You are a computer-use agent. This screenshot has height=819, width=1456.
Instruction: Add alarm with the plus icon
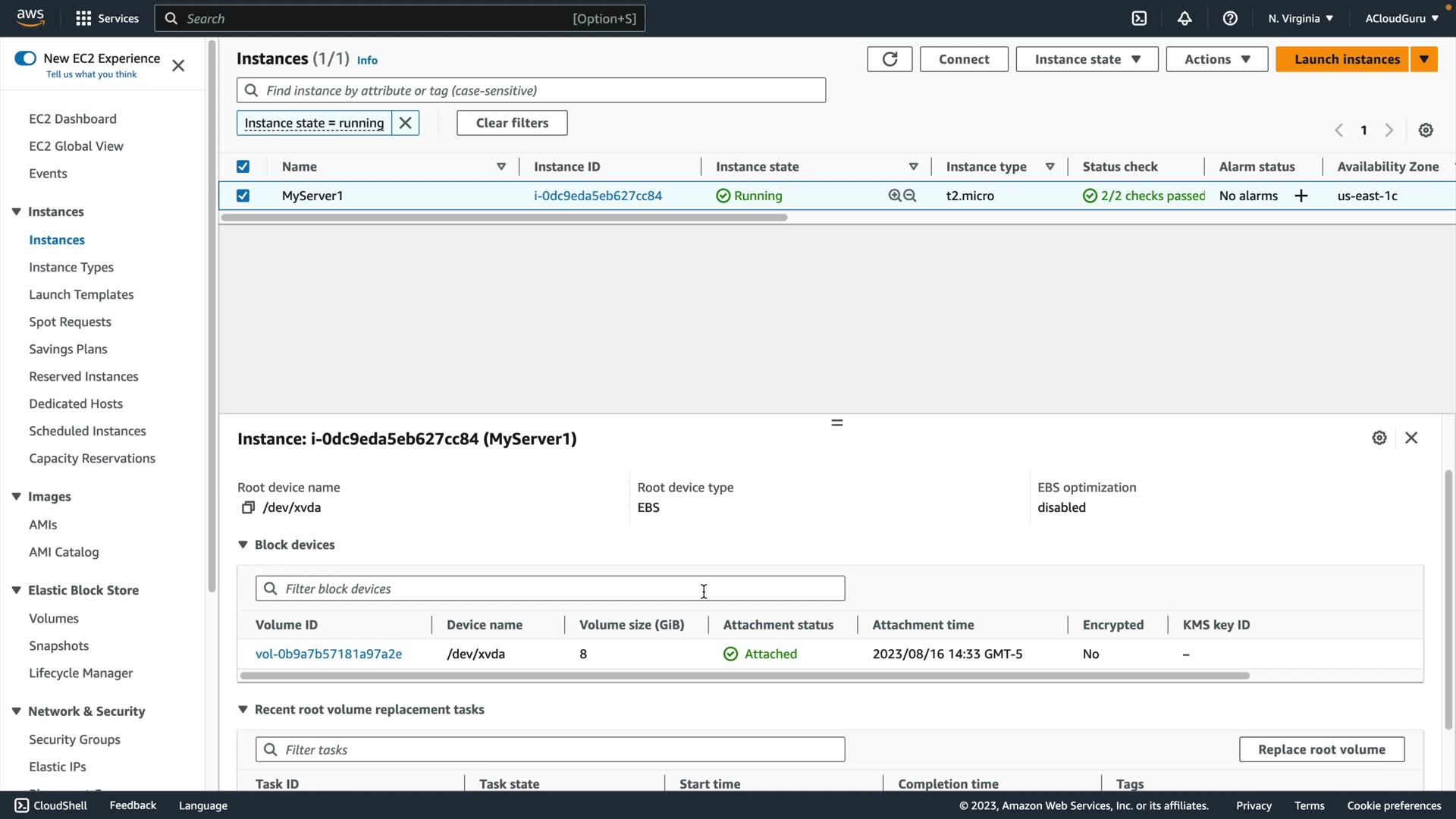1301,196
